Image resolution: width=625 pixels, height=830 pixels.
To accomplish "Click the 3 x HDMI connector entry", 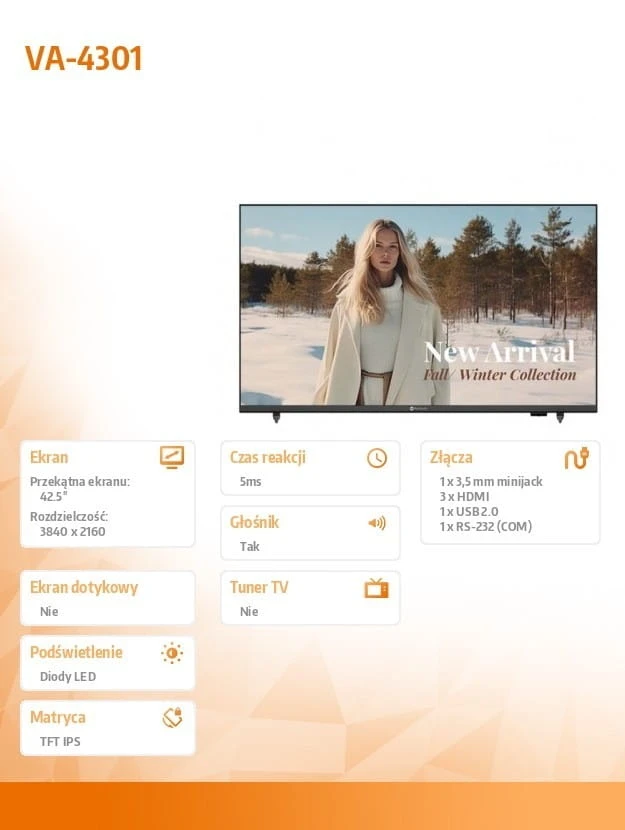I will [x=464, y=496].
